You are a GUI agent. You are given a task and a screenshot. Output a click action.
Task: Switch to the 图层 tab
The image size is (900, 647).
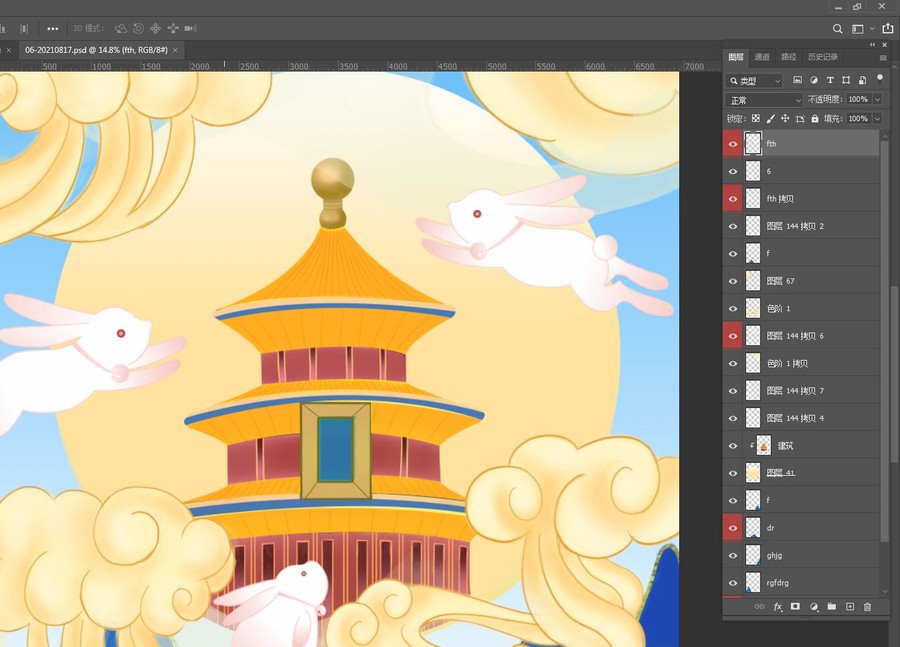click(736, 57)
